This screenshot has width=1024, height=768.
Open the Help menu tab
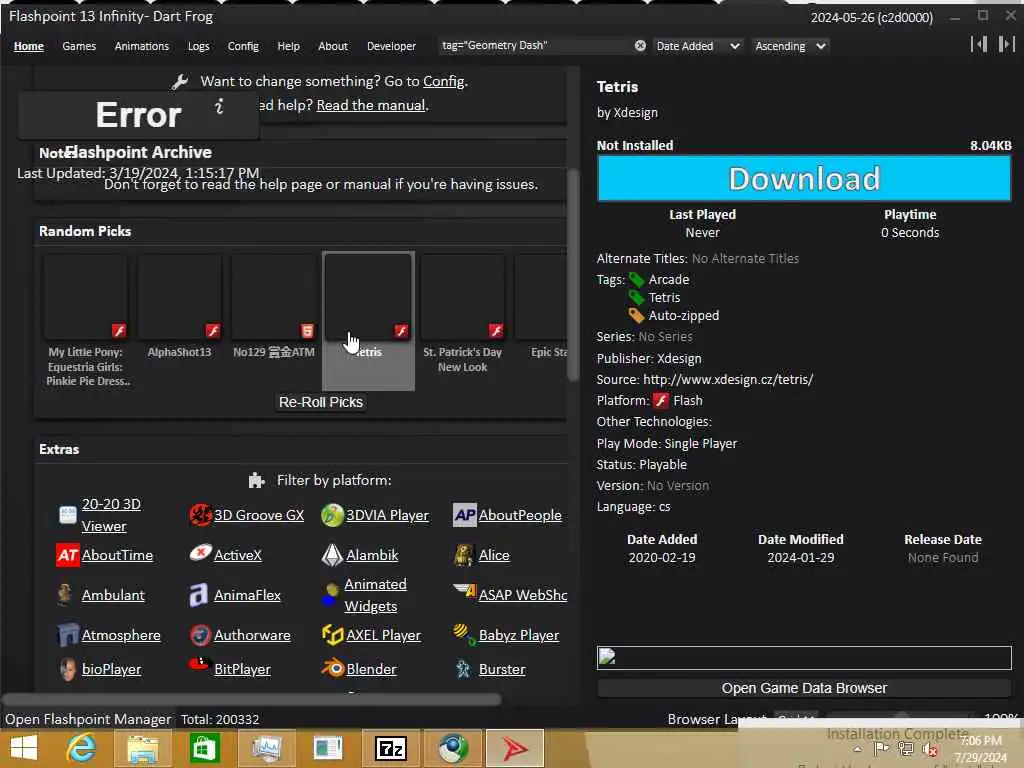point(288,46)
